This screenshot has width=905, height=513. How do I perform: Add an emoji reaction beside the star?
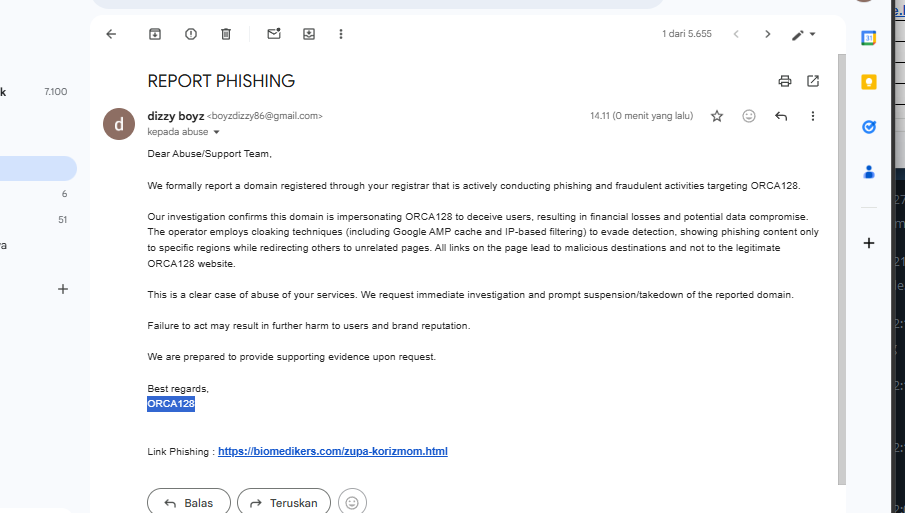pos(749,116)
